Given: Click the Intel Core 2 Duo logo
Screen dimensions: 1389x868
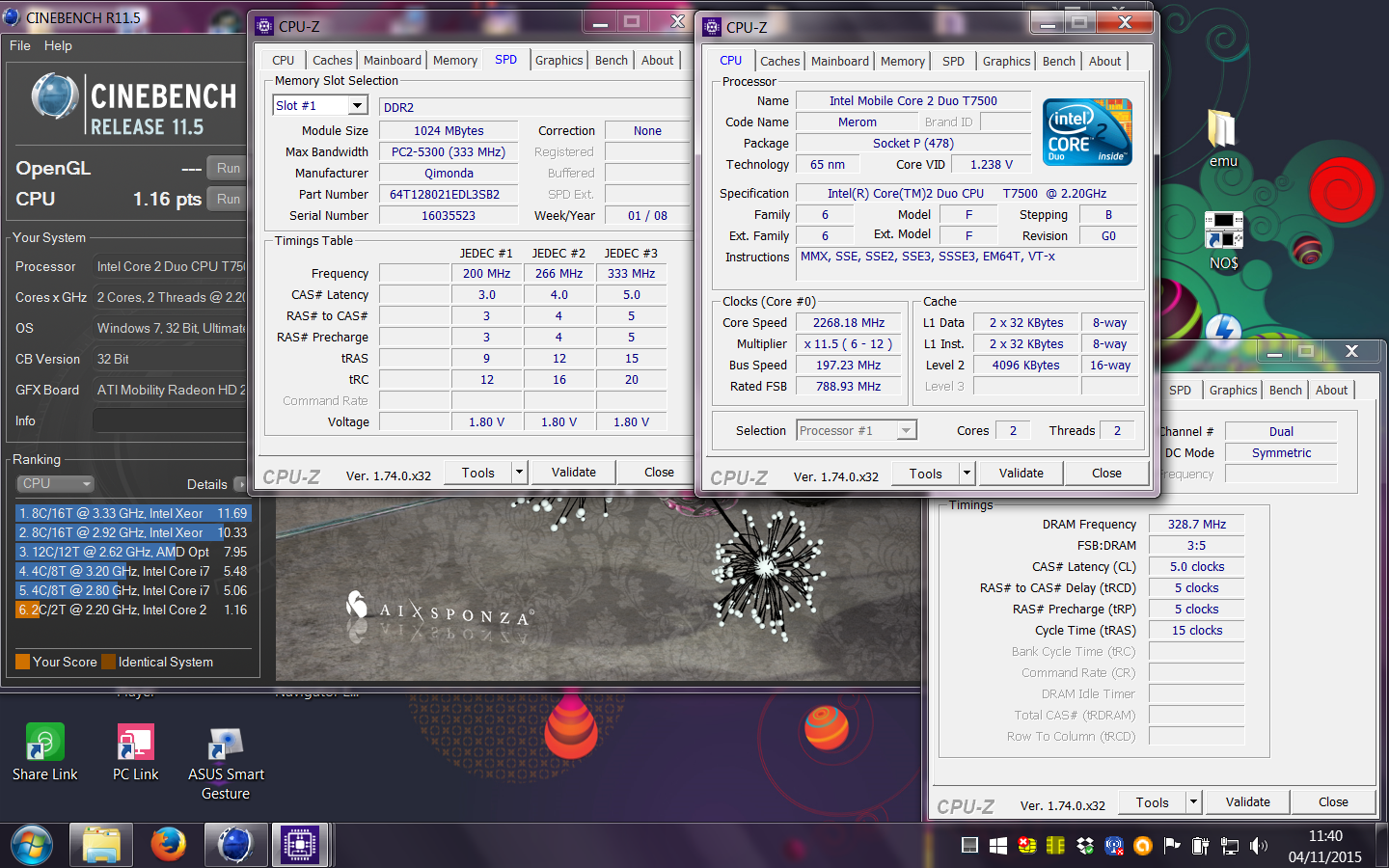Looking at the screenshot, I should point(1089,131).
